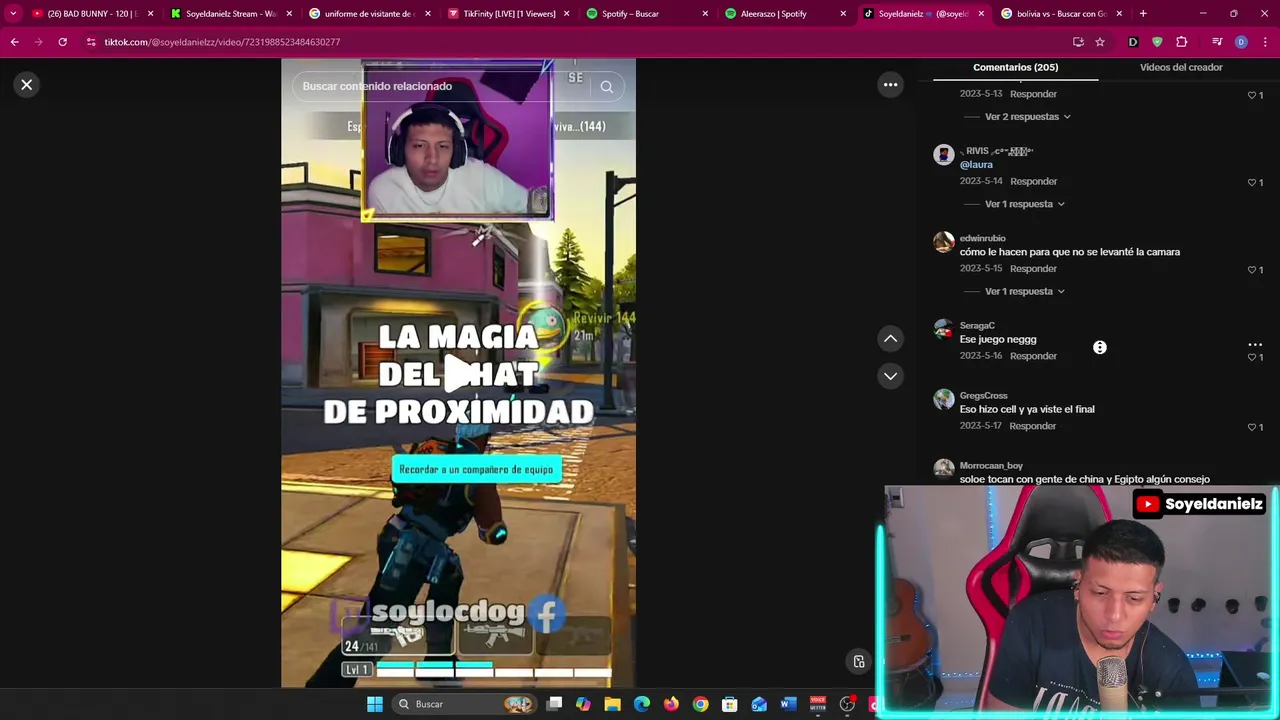Viewport: 1280px width, 720px height.
Task: Open the media control playlist icon
Action: 1217,42
